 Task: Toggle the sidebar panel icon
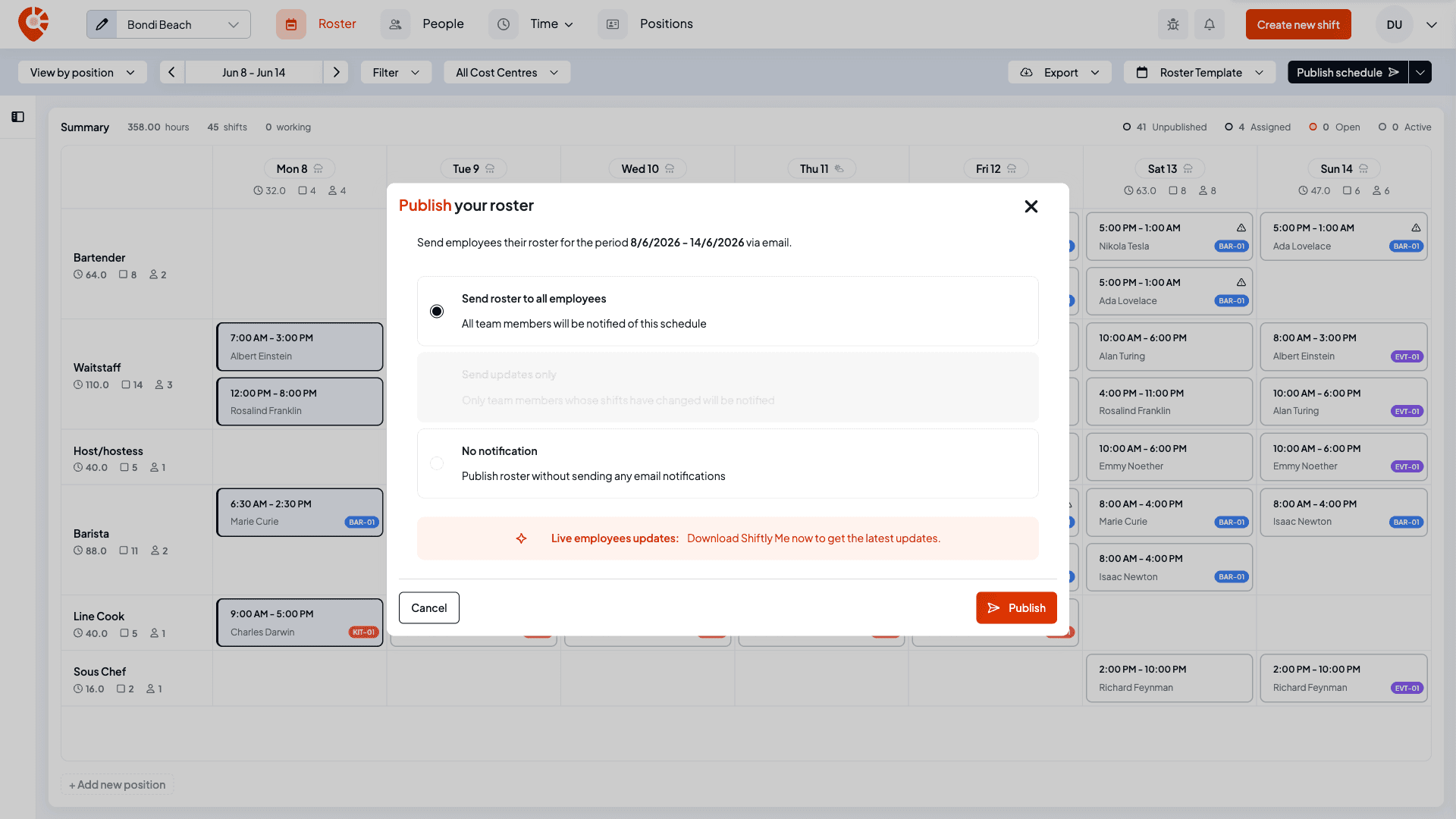(x=17, y=117)
